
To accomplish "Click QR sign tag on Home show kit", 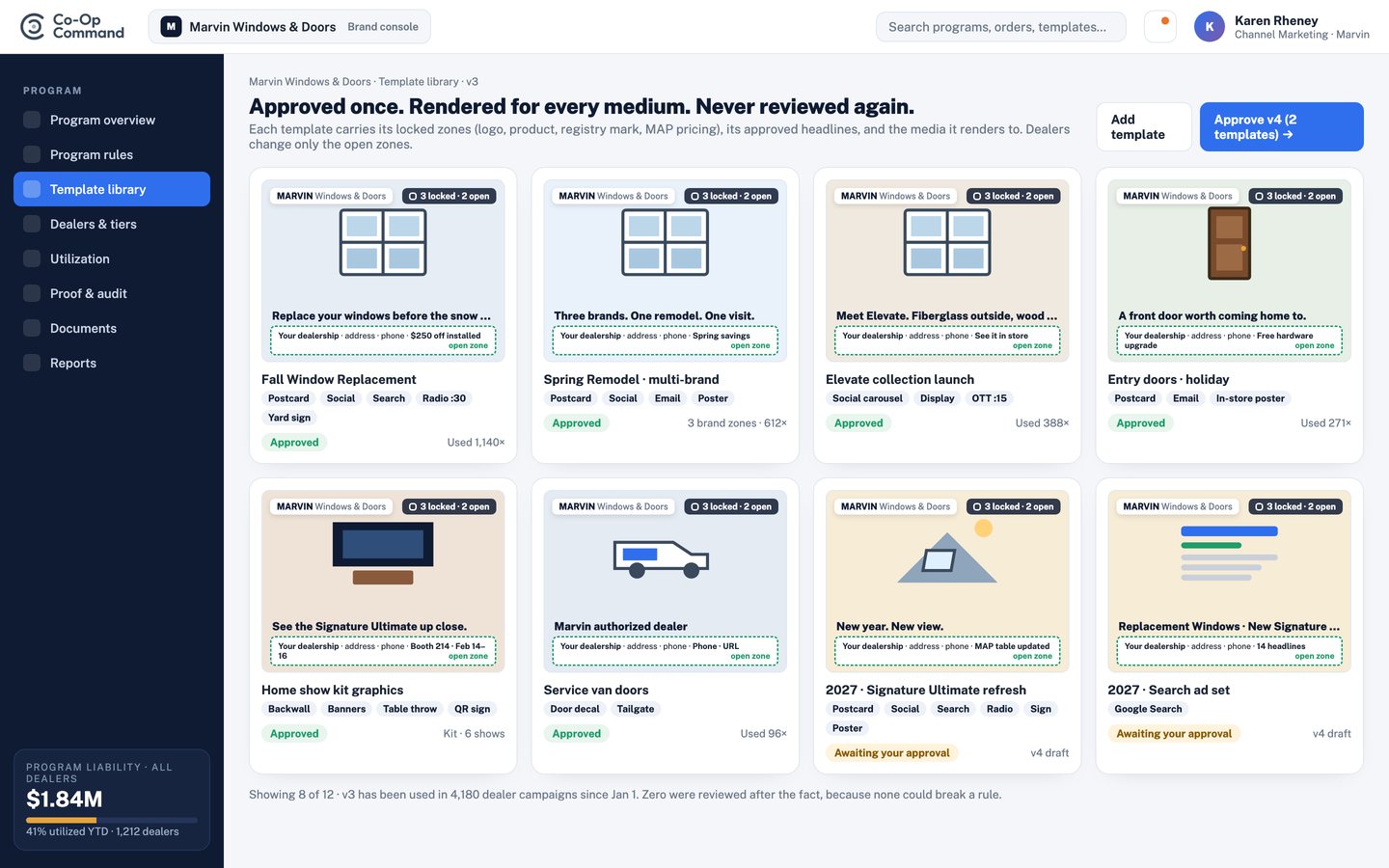I will pos(473,709).
